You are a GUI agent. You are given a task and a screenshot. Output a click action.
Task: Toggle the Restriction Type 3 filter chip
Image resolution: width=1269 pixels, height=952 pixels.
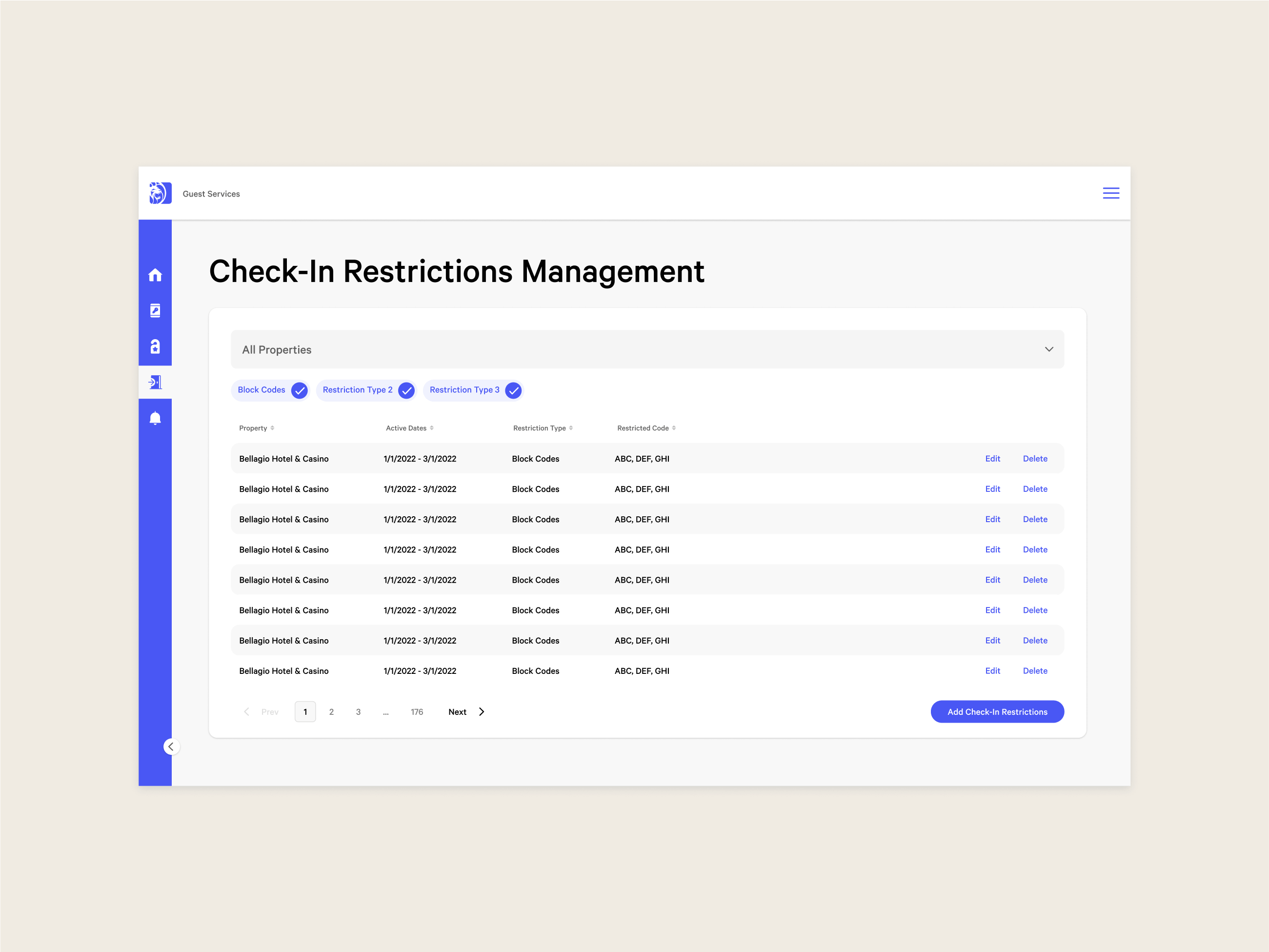tap(473, 390)
